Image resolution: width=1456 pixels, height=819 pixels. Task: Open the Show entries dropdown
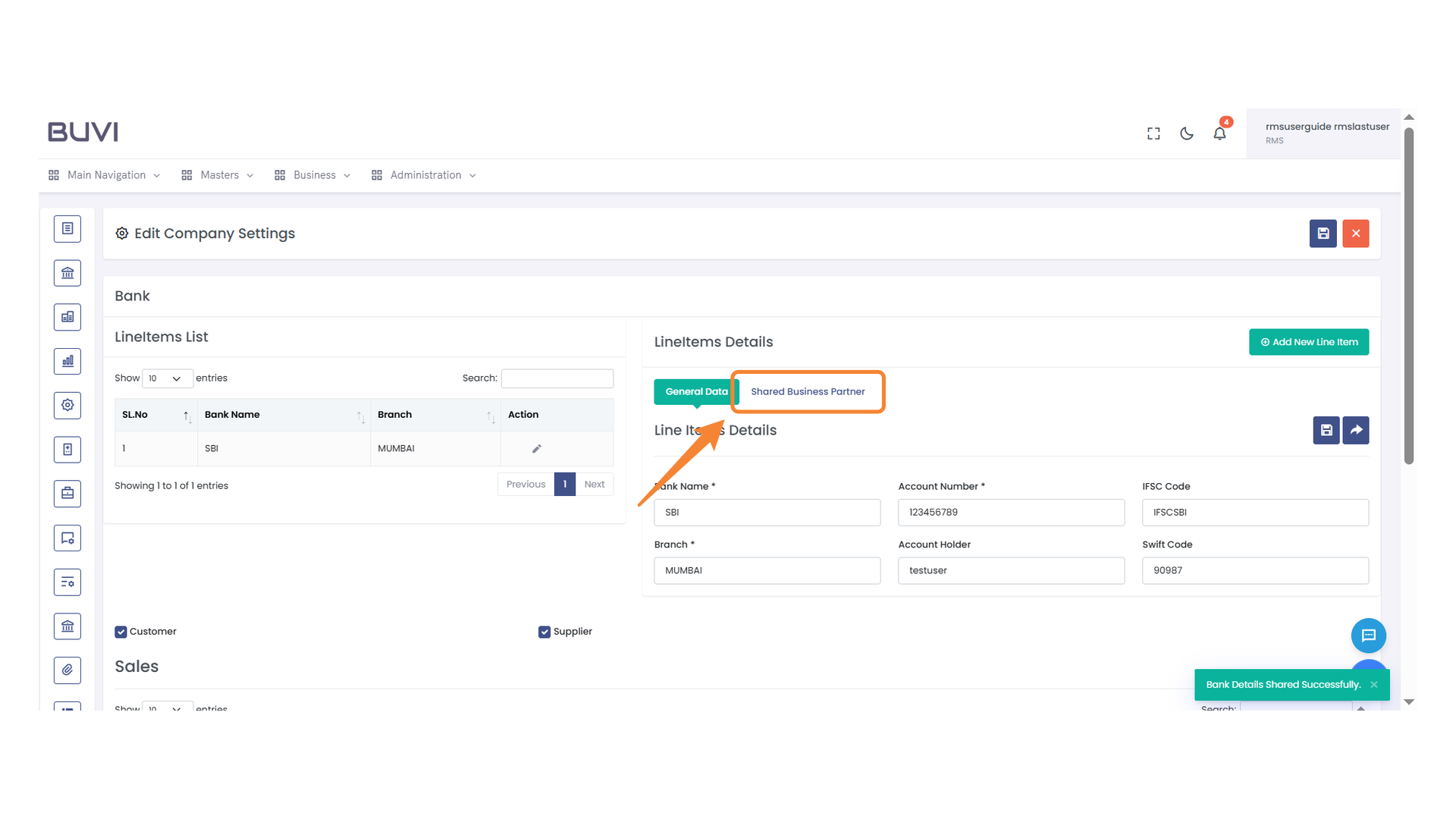167,378
